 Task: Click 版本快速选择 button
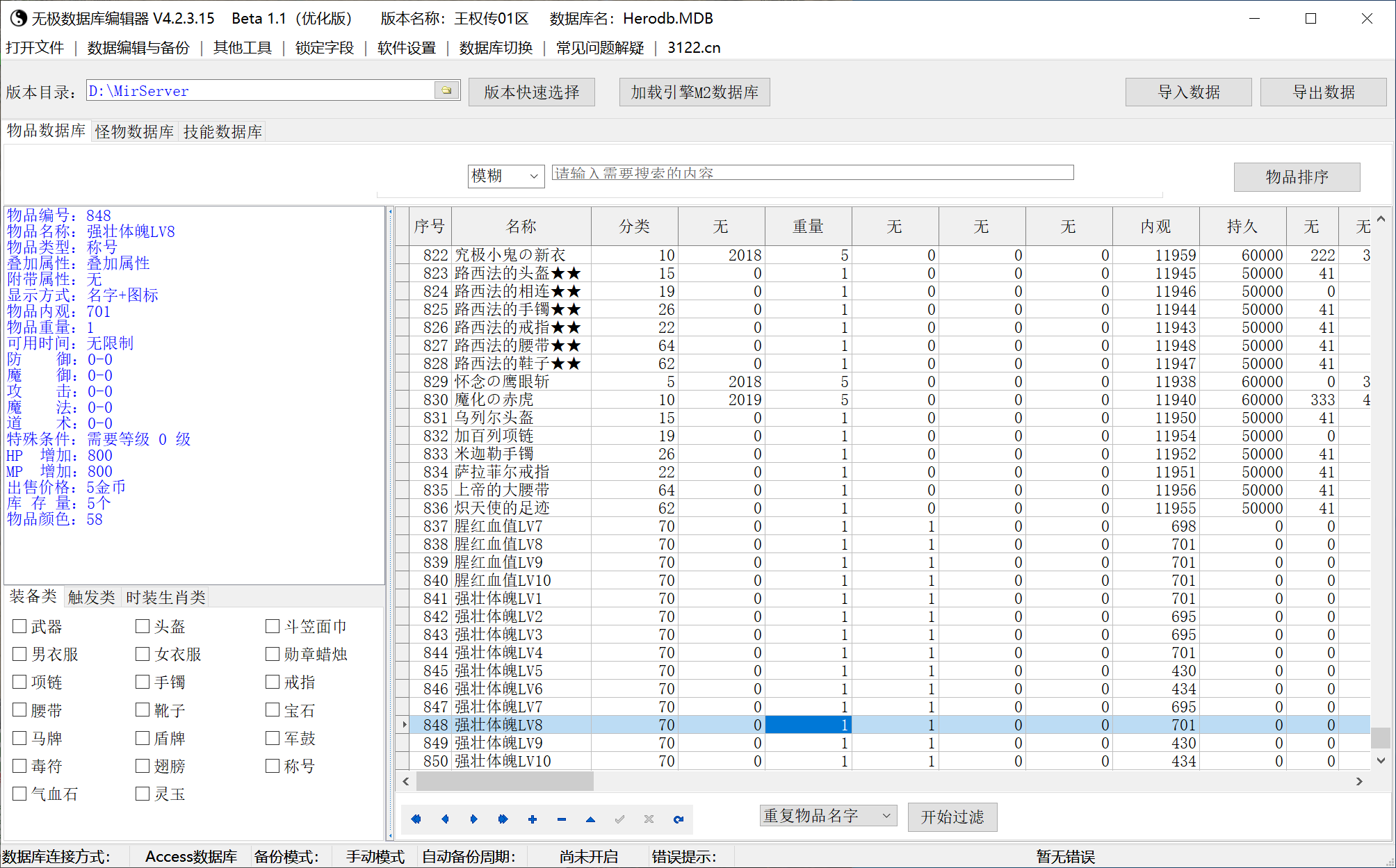[x=532, y=92]
